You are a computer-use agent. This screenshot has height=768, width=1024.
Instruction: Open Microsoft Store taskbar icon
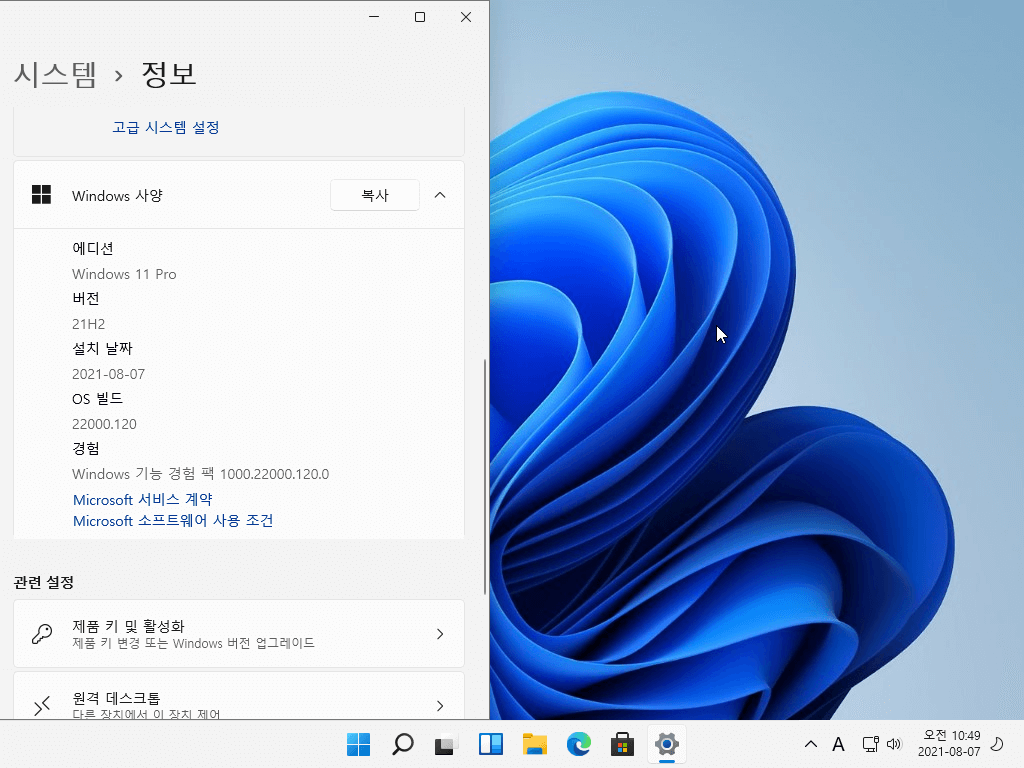point(622,744)
